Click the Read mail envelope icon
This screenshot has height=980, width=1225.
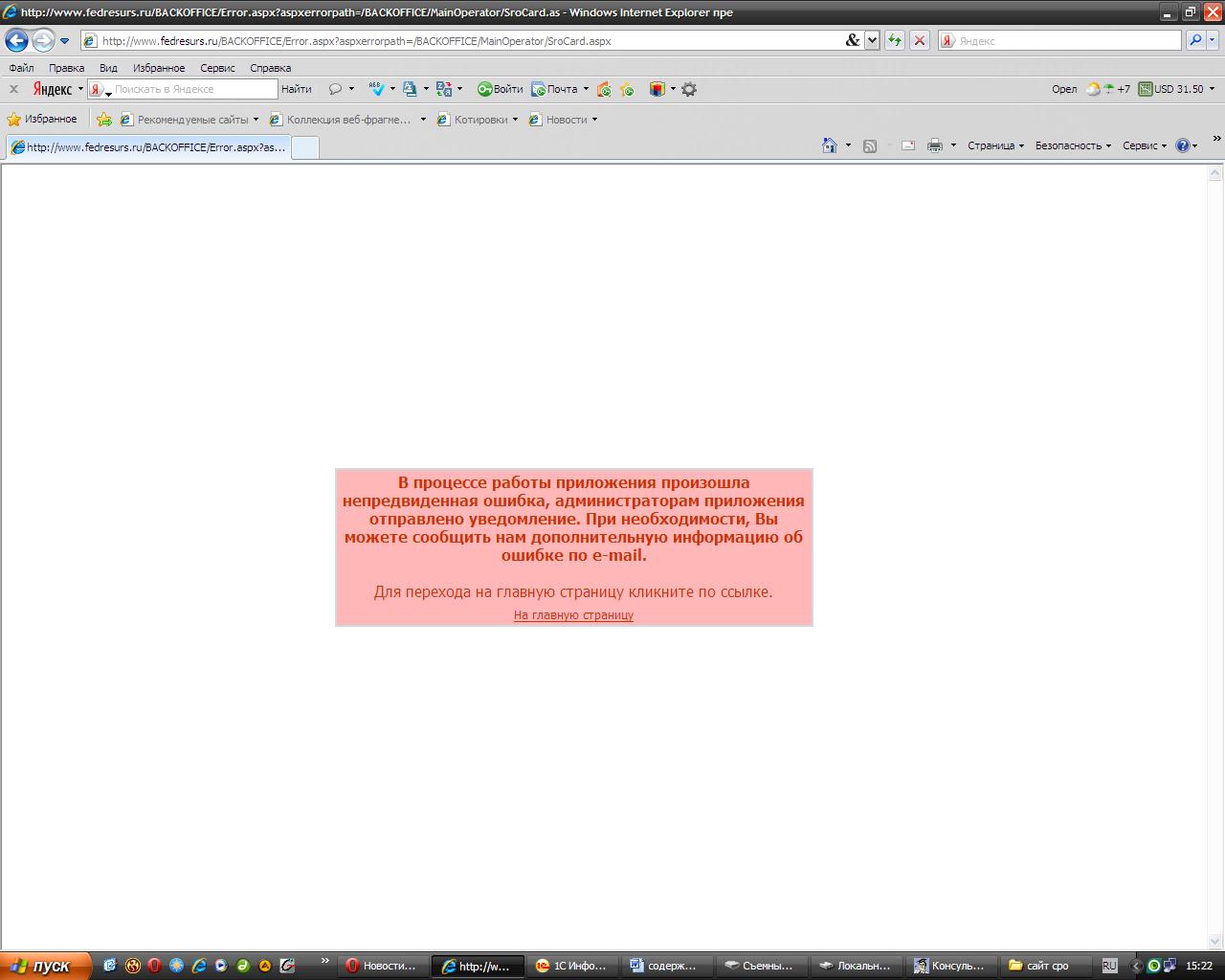click(908, 145)
